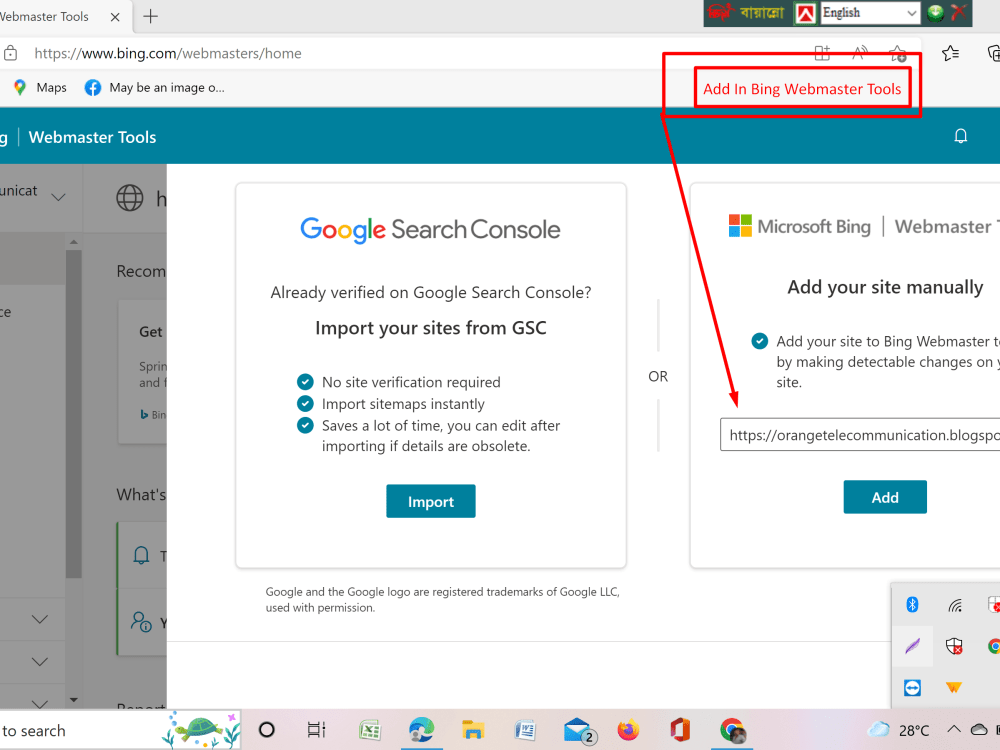Click the bell icon card under What's new
1000x750 pixels.
(141, 555)
